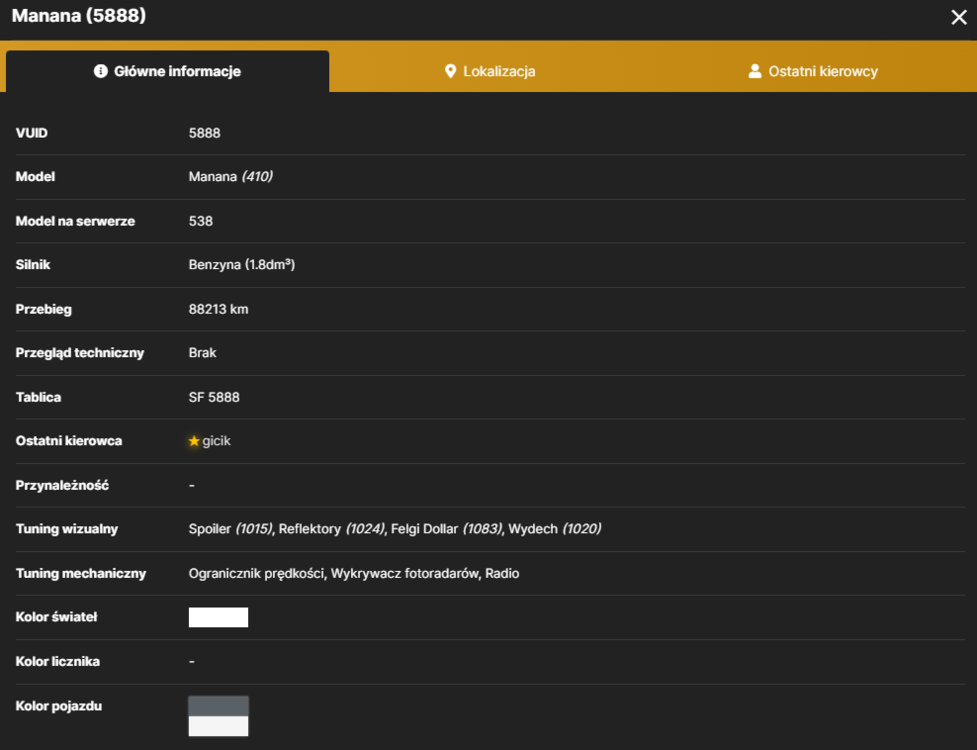The width and height of the screenshot is (977, 750).
Task: Click the Wykrywacz fotoradarów tuning entry
Action: click(405, 574)
